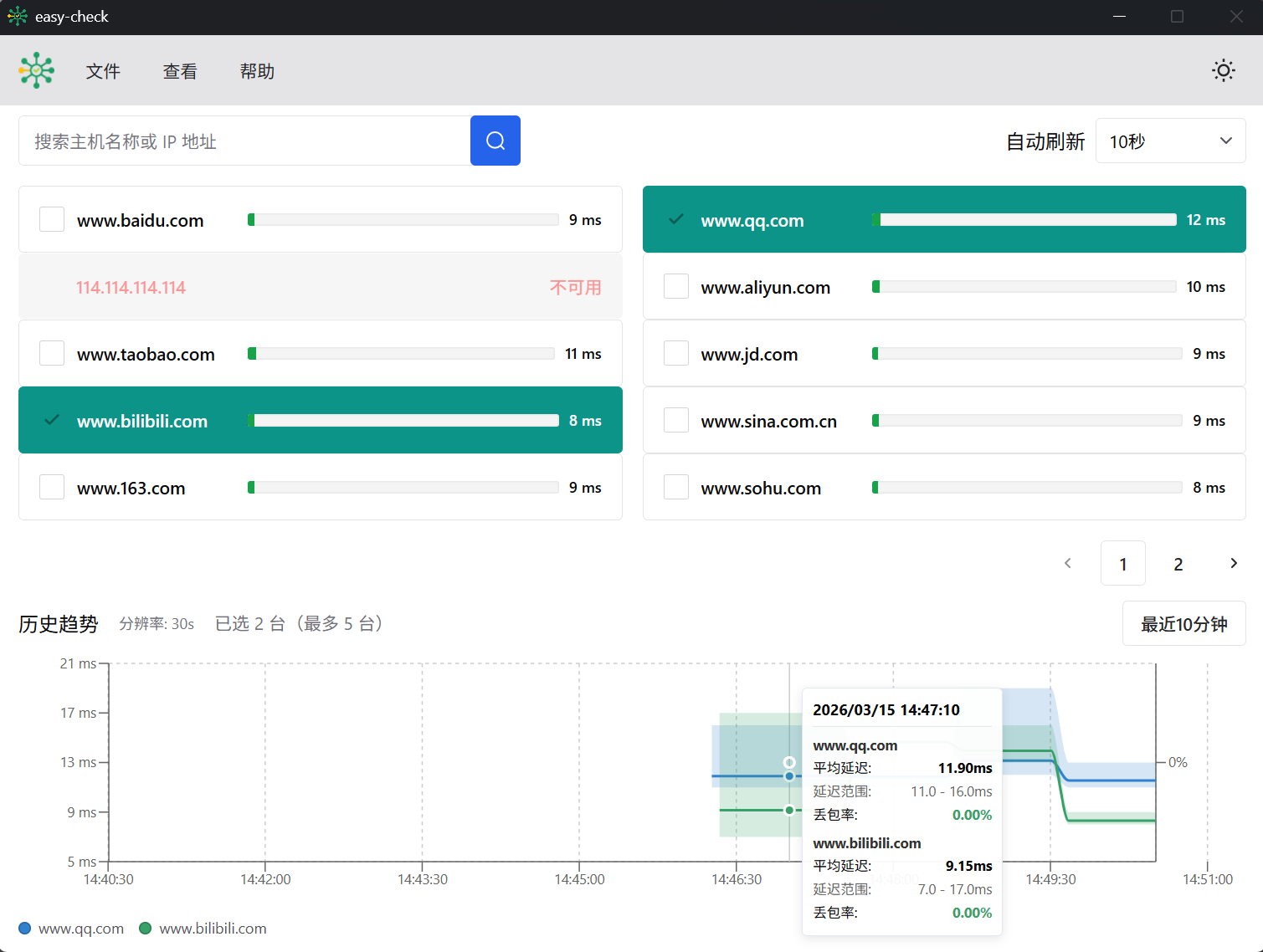The image size is (1263, 952).
Task: Focus the host name or IP search field
Action: click(x=244, y=141)
